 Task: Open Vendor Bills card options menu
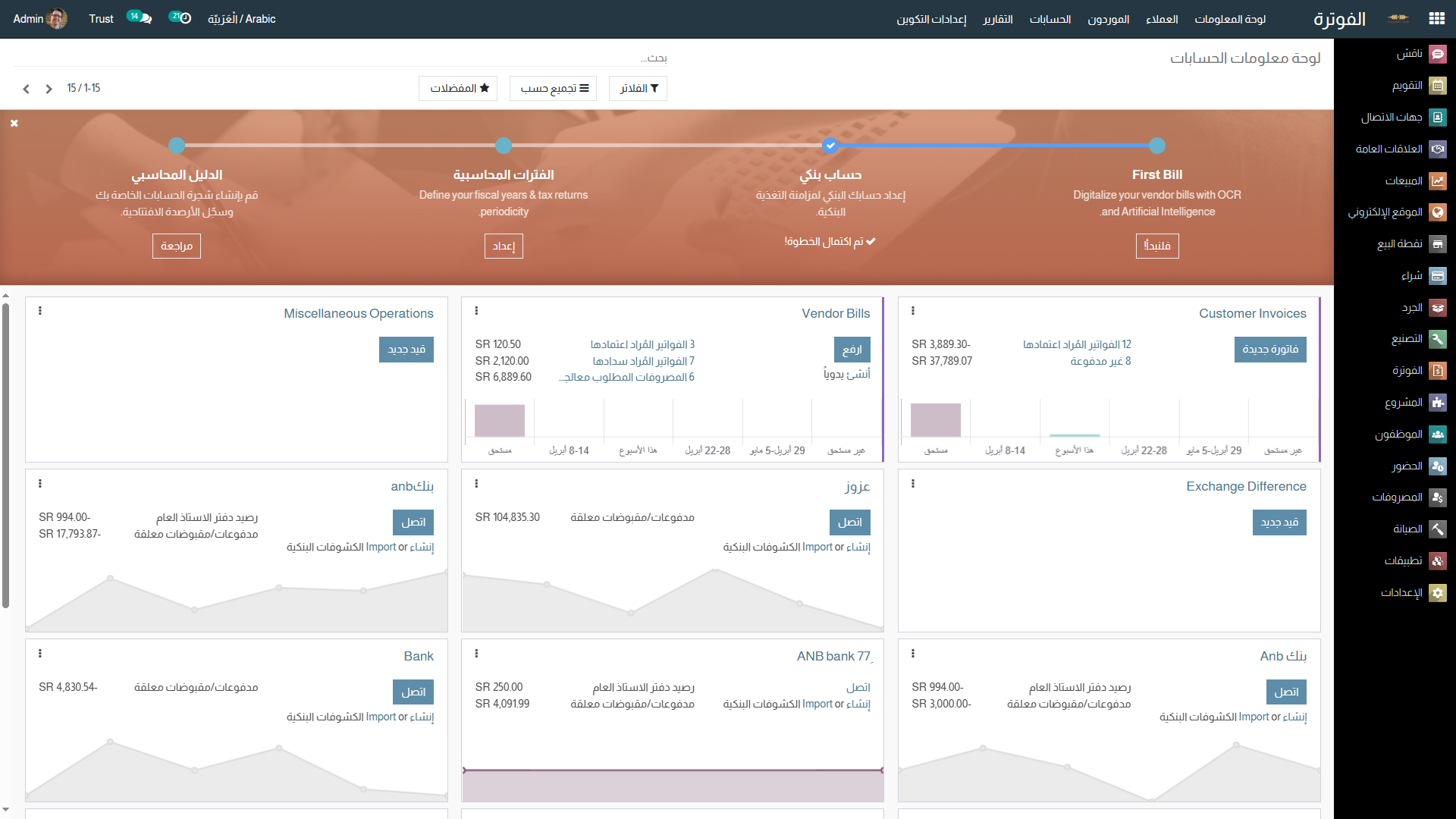click(476, 311)
